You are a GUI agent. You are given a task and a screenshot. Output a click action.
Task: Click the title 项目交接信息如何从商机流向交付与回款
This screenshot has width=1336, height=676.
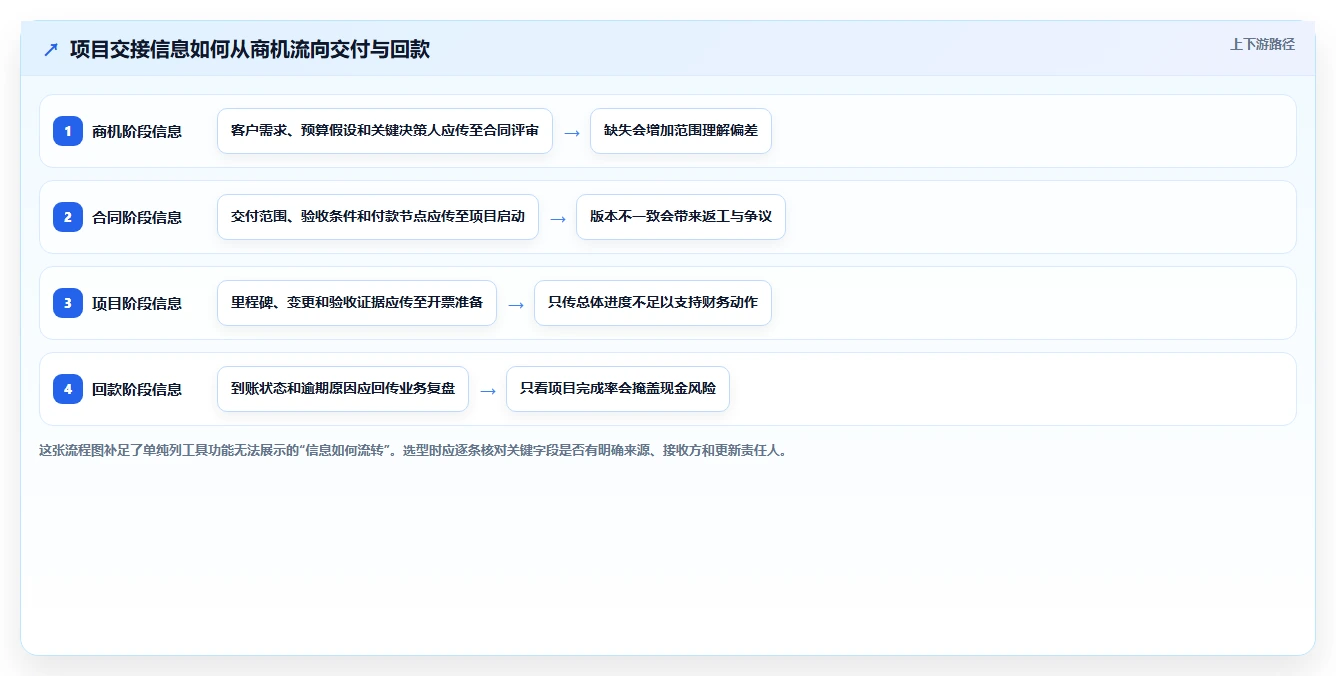[x=250, y=49]
